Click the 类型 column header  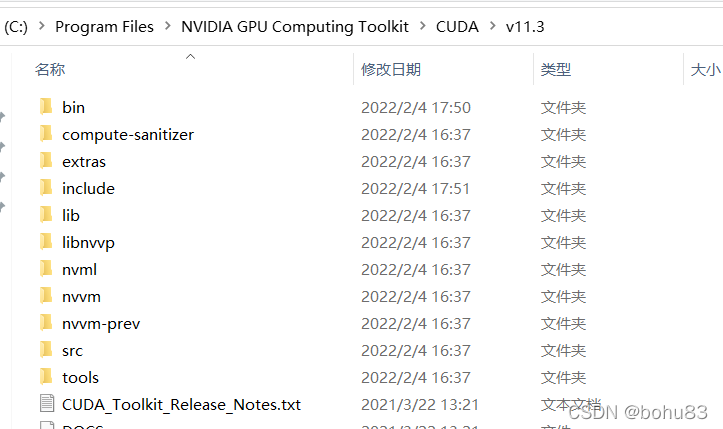[x=556, y=69]
